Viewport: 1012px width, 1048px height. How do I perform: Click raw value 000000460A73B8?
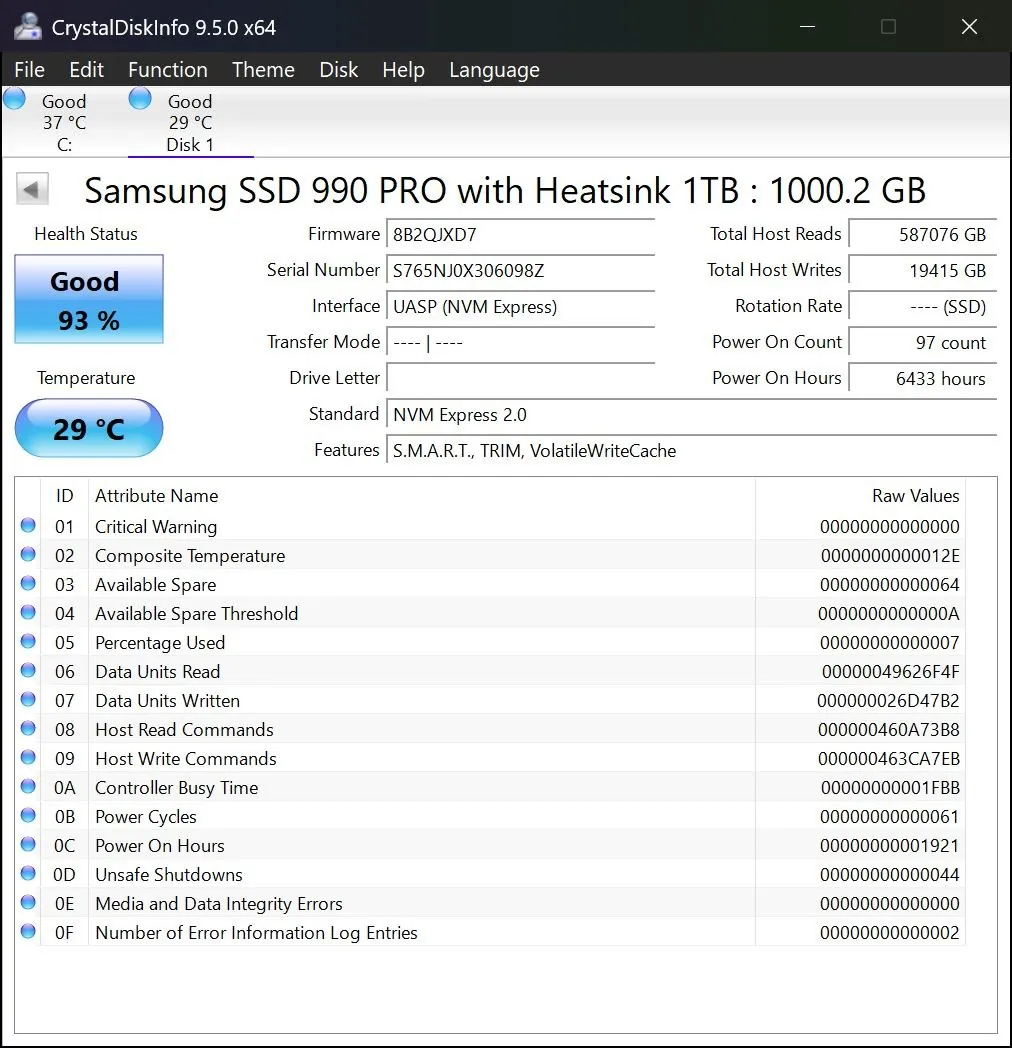(888, 730)
